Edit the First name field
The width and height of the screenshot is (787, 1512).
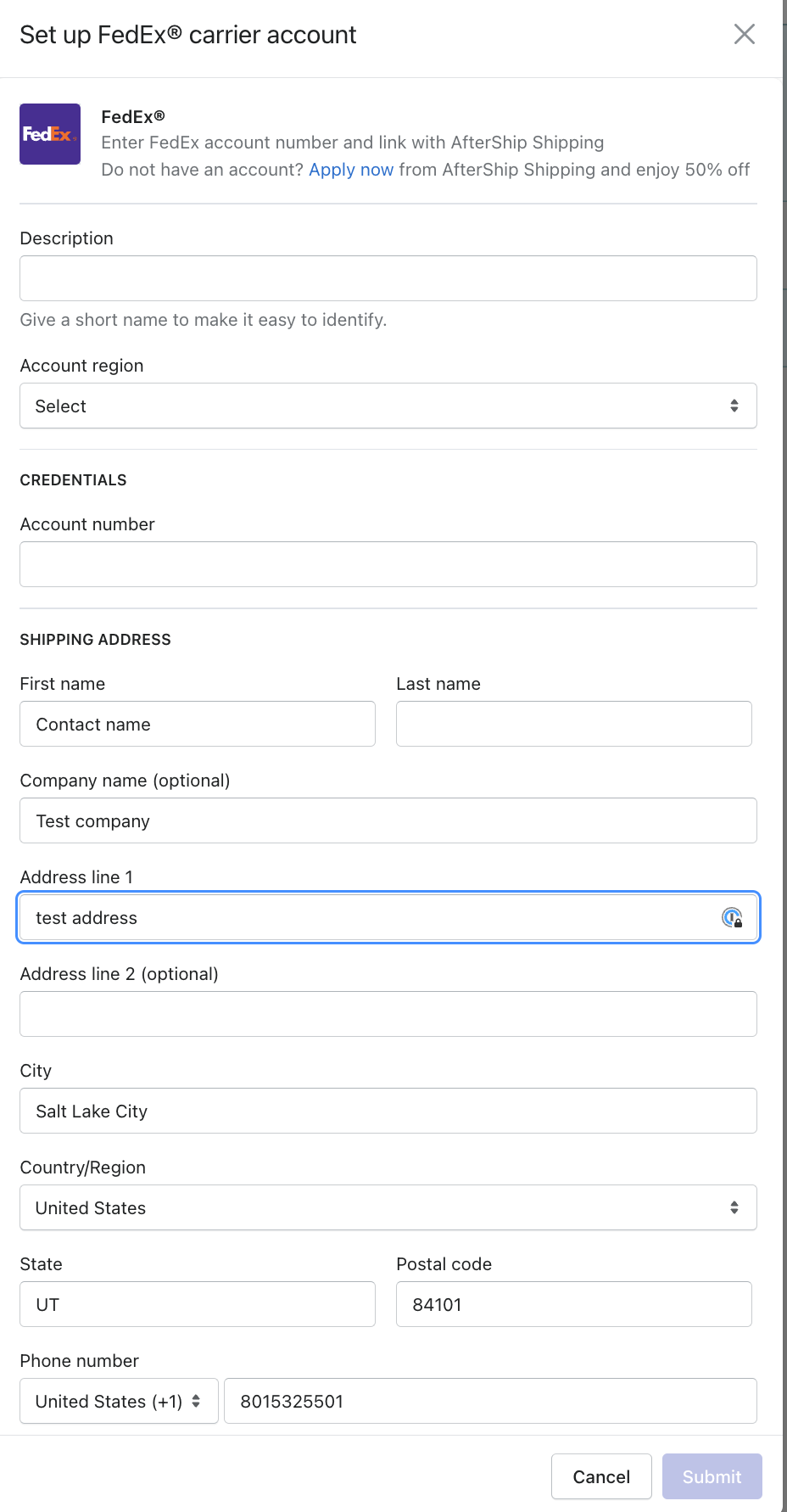198,724
